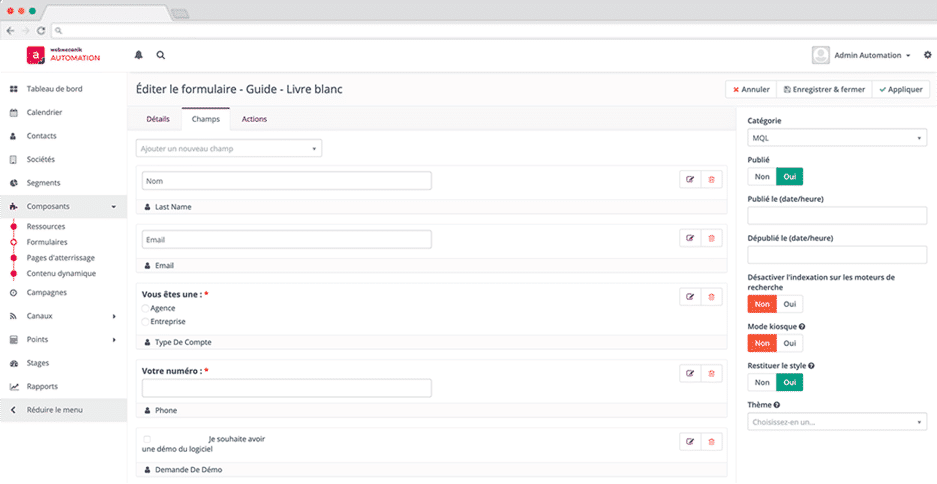This screenshot has height=484, width=937.
Task: Open the Ajouter un nouveau champ dropdown
Action: (x=229, y=149)
